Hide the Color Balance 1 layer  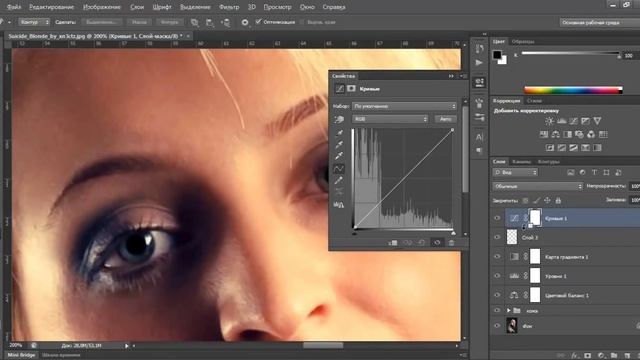tap(497, 295)
